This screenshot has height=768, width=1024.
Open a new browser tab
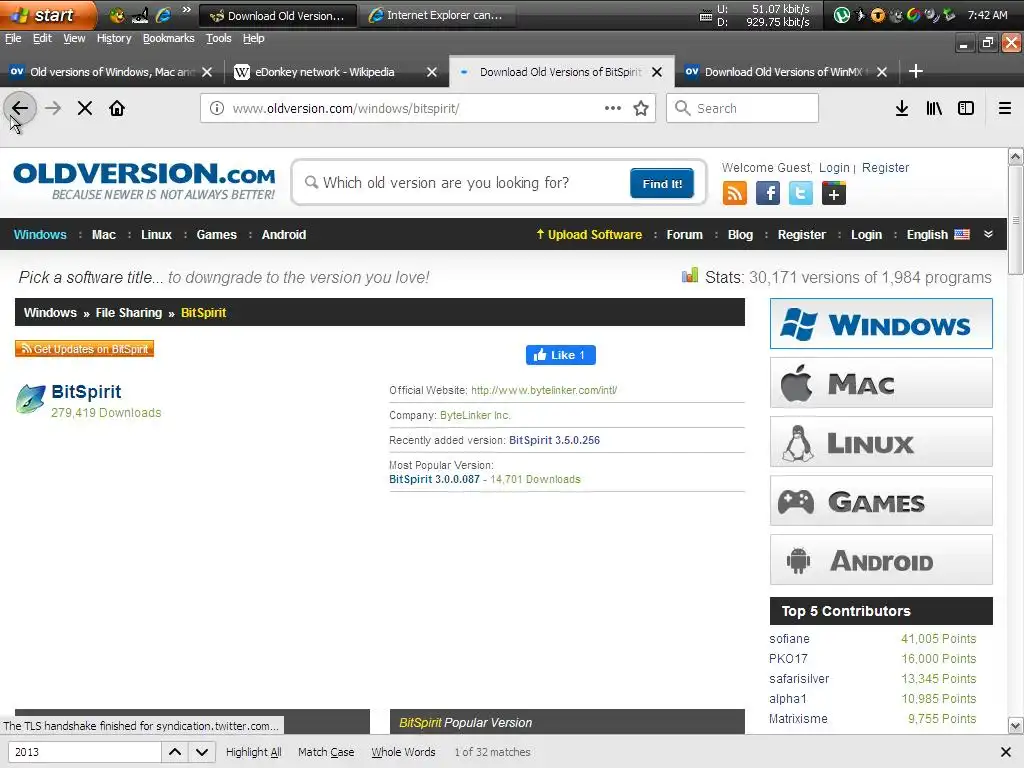tap(916, 71)
